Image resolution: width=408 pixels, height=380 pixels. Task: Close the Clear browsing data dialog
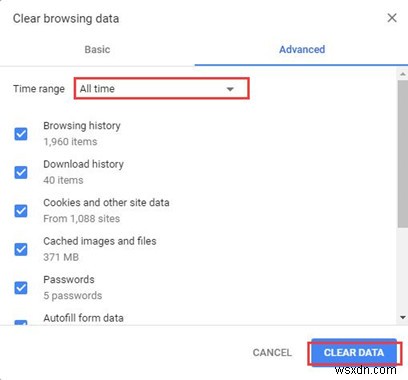(392, 18)
